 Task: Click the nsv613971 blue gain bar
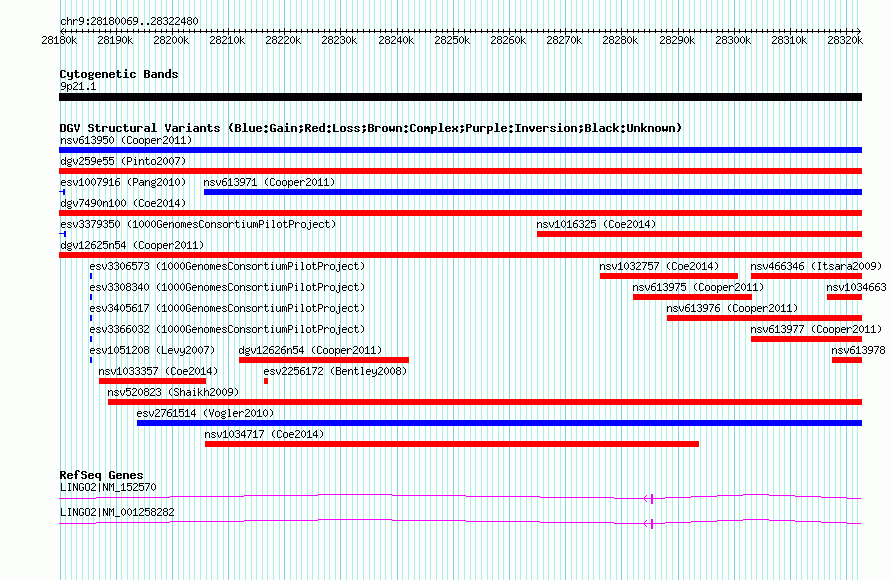(533, 192)
